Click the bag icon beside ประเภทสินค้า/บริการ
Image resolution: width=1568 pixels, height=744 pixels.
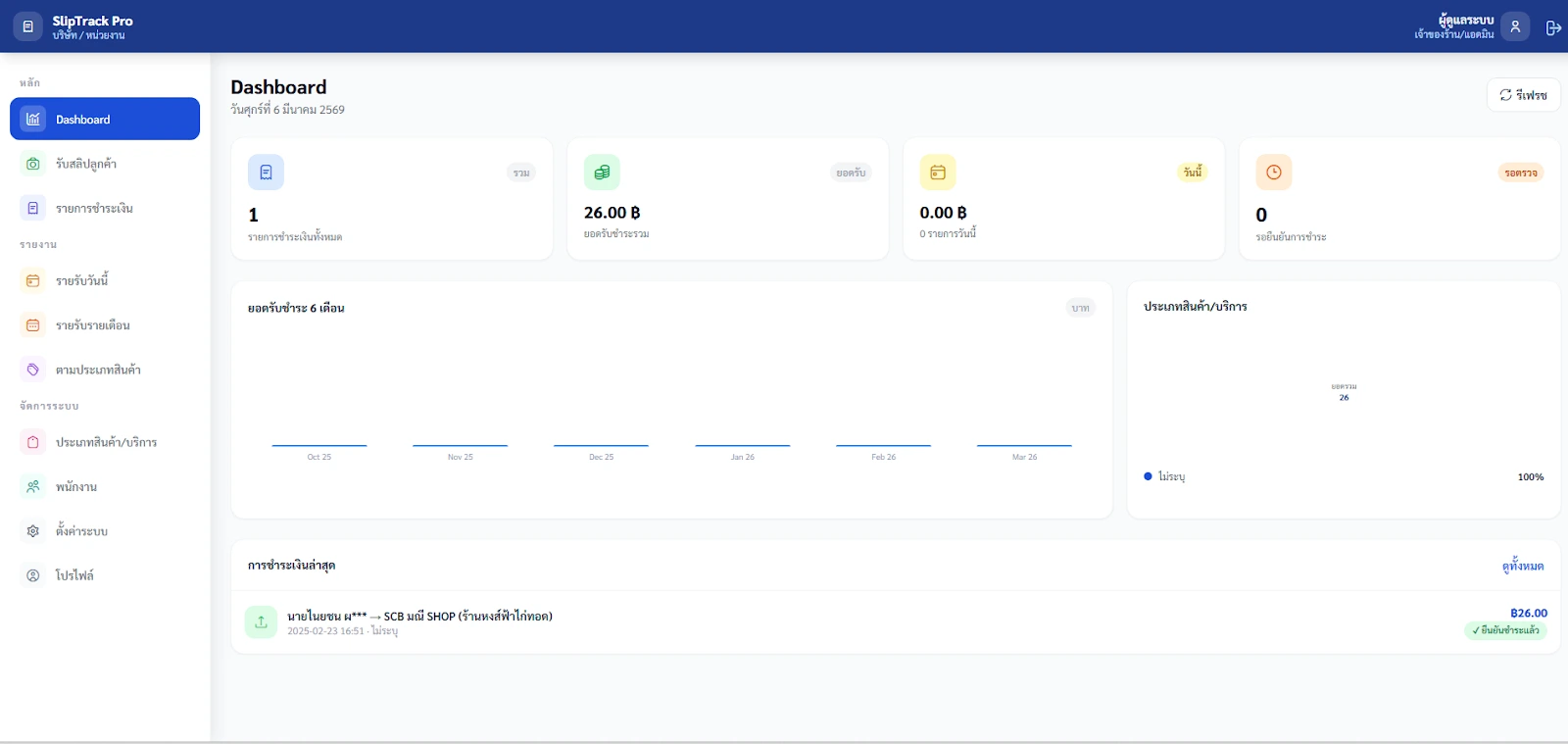click(33, 442)
